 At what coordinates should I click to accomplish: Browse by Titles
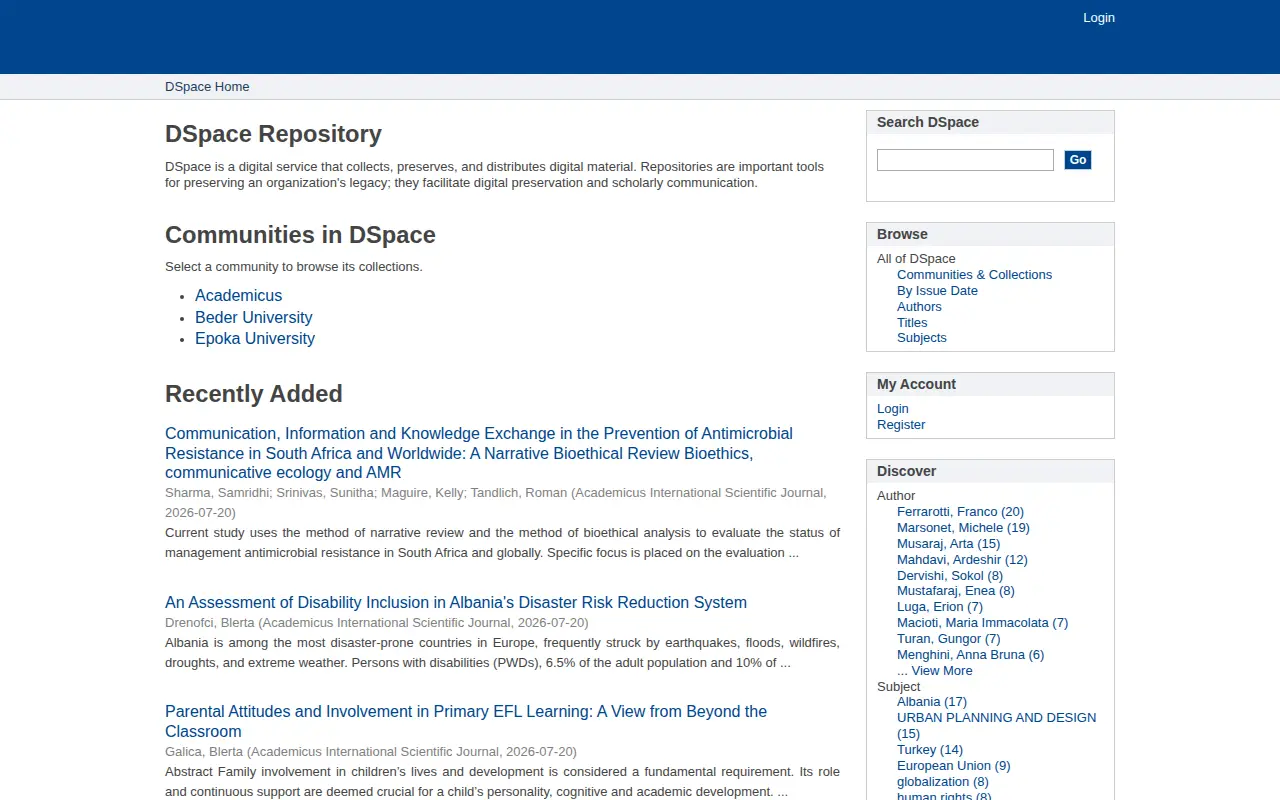[x=912, y=323]
